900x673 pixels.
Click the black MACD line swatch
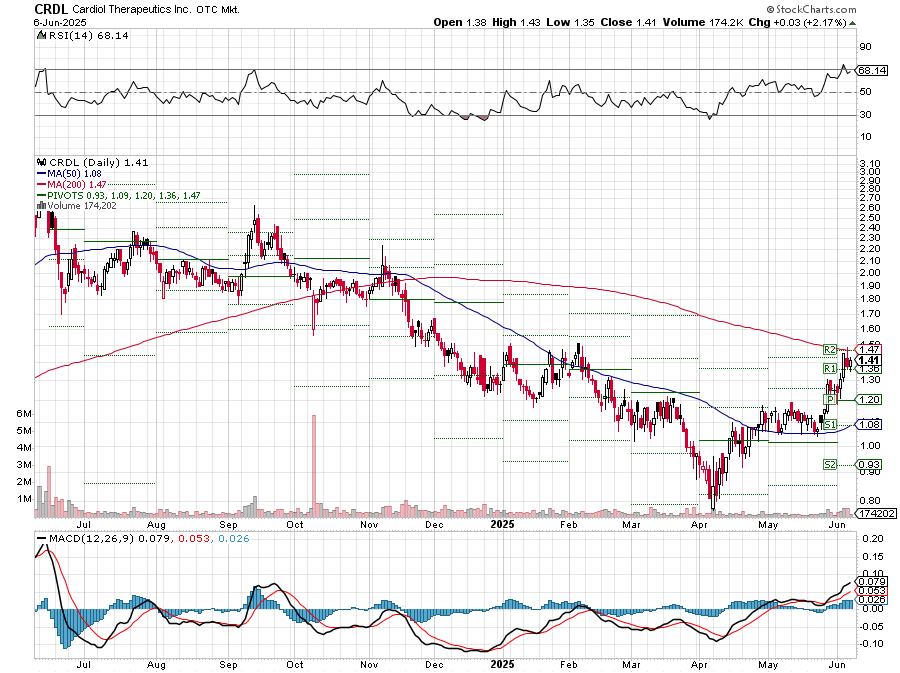coord(41,539)
